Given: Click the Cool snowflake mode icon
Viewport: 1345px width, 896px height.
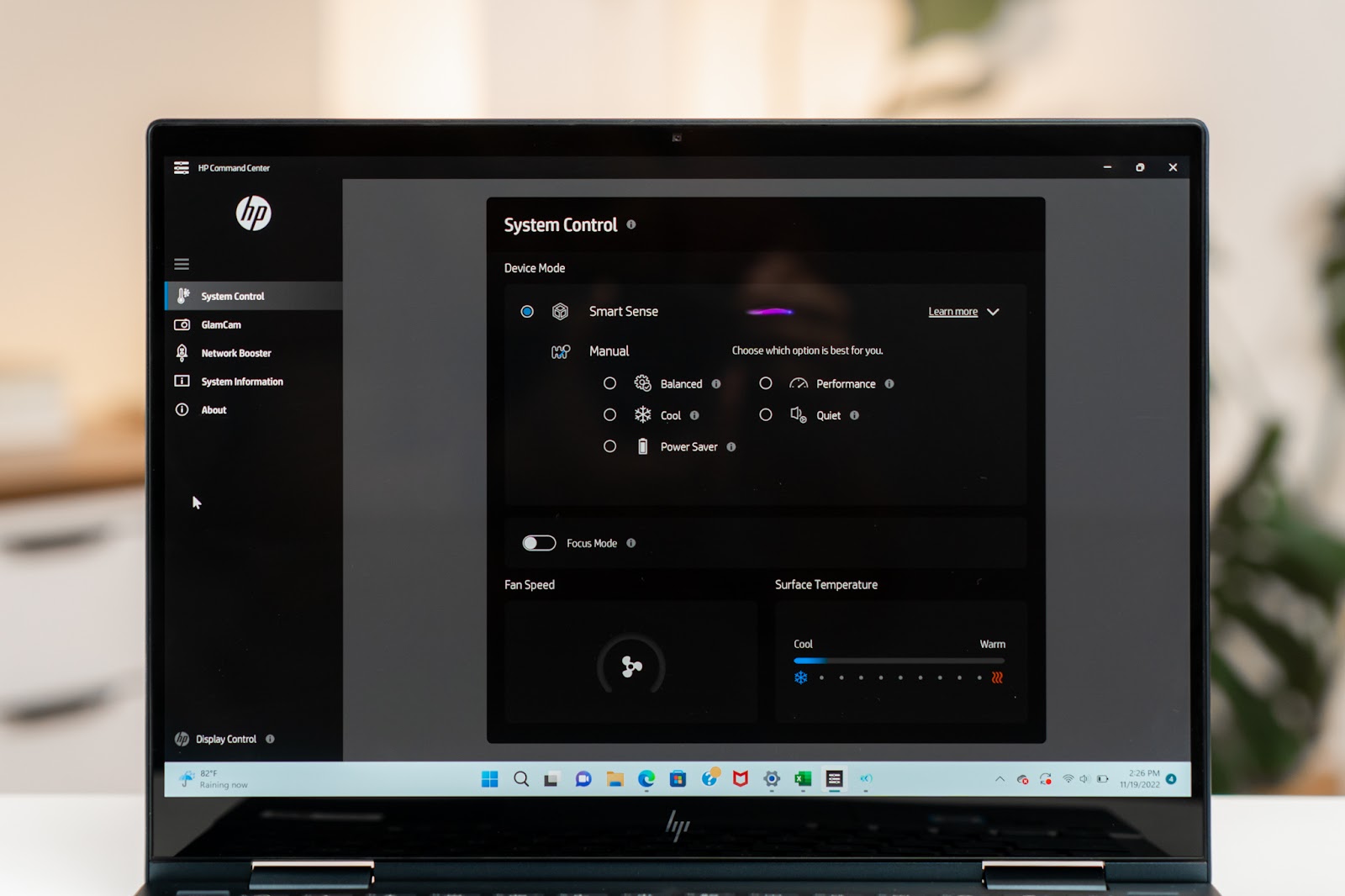Looking at the screenshot, I should 642,414.
